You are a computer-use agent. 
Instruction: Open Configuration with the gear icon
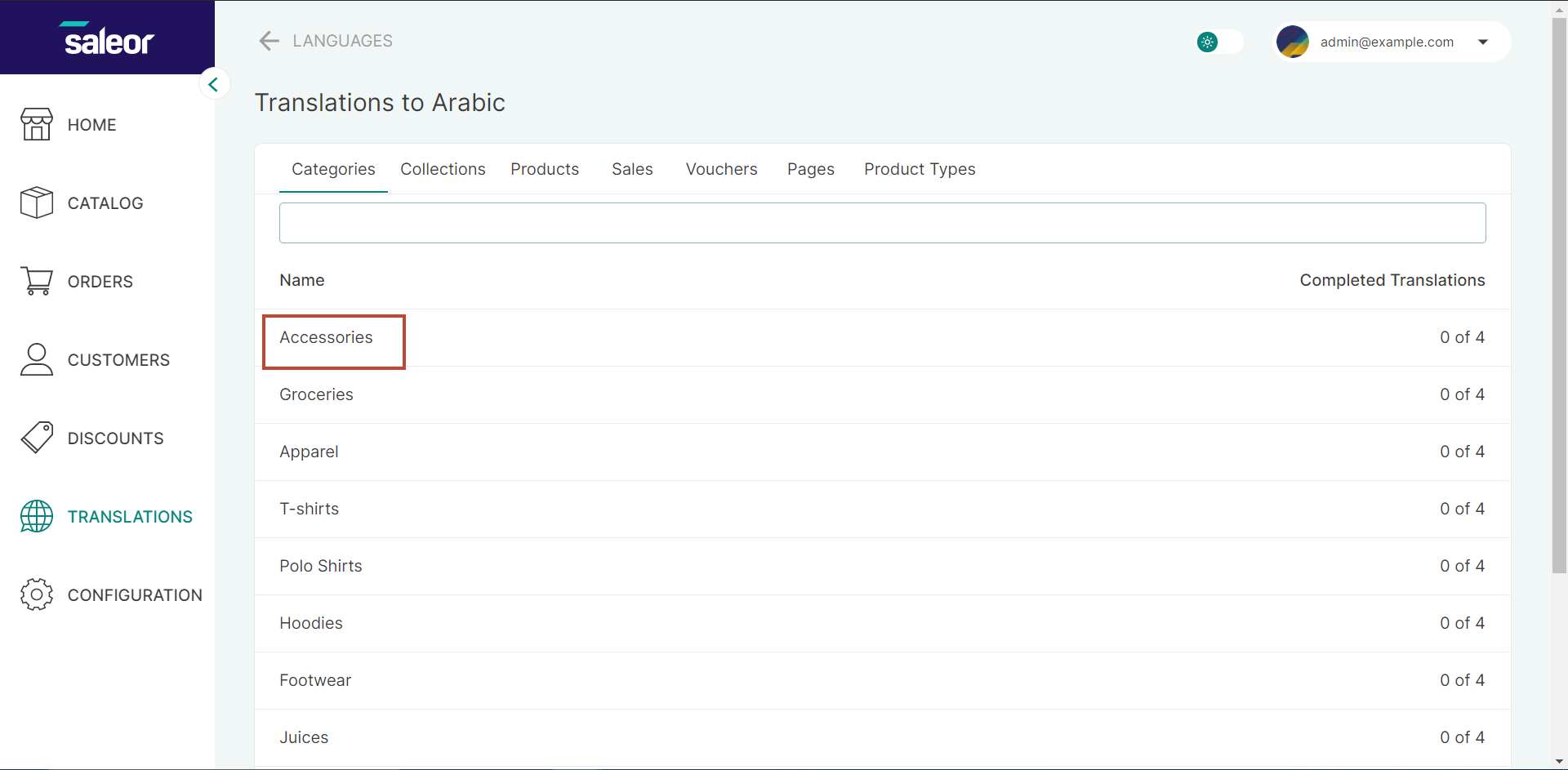(x=37, y=594)
